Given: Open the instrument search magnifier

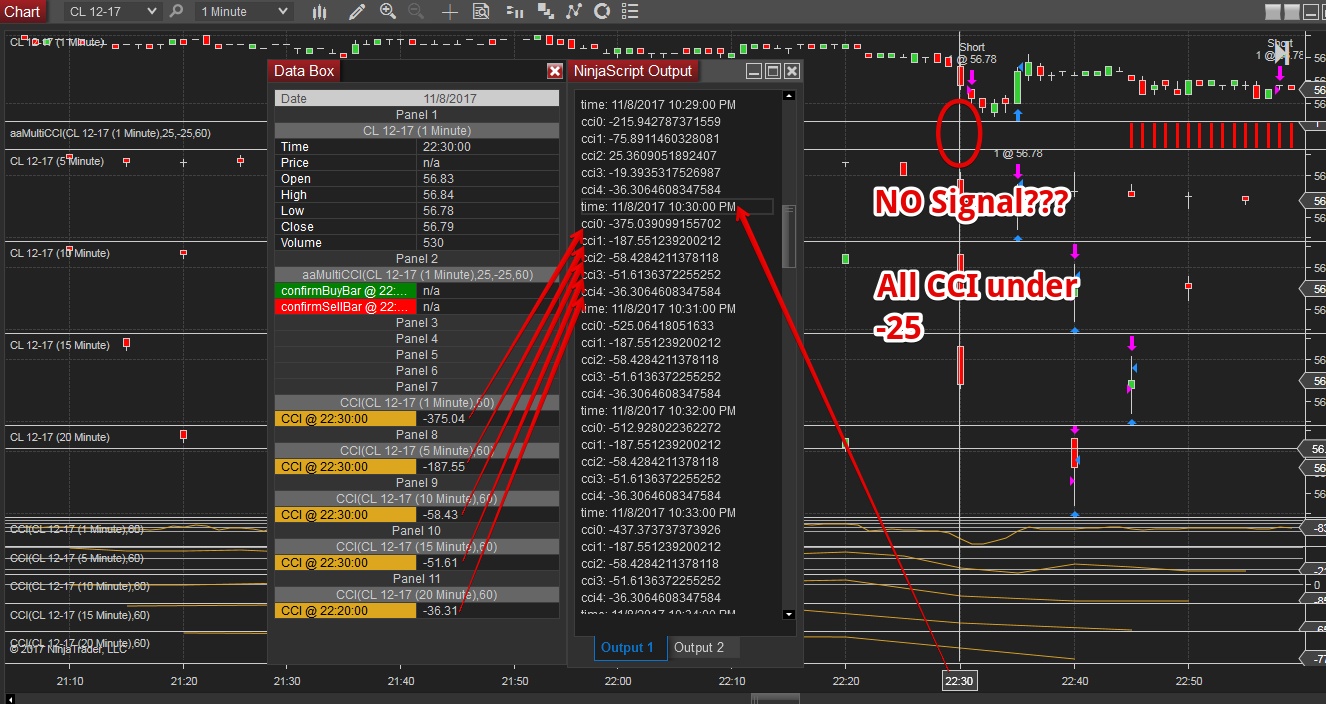Looking at the screenshot, I should pyautogui.click(x=177, y=11).
